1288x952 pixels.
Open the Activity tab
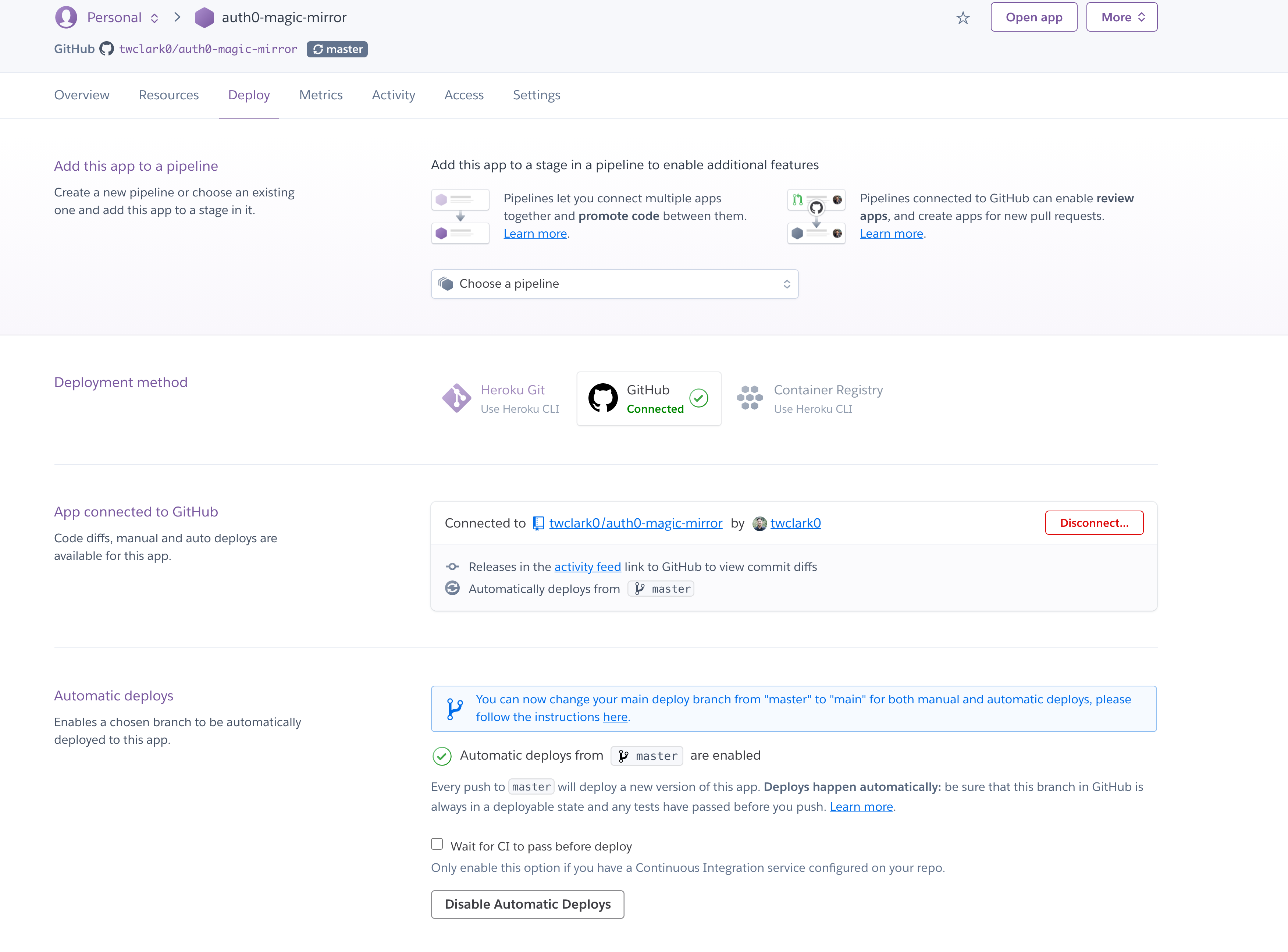(x=394, y=95)
